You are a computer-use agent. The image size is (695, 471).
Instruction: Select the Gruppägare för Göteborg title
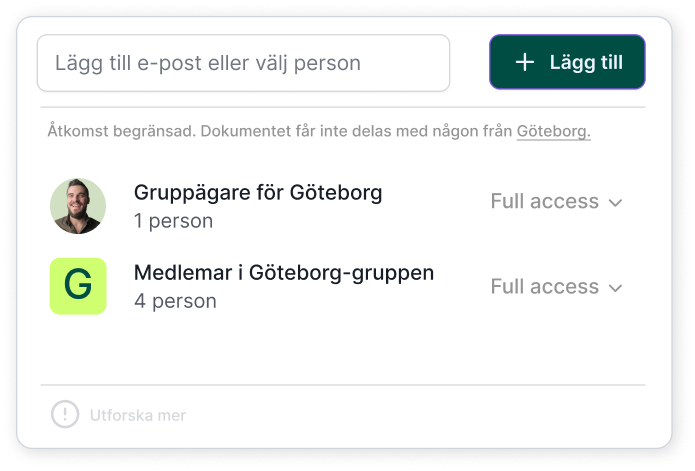(x=258, y=192)
